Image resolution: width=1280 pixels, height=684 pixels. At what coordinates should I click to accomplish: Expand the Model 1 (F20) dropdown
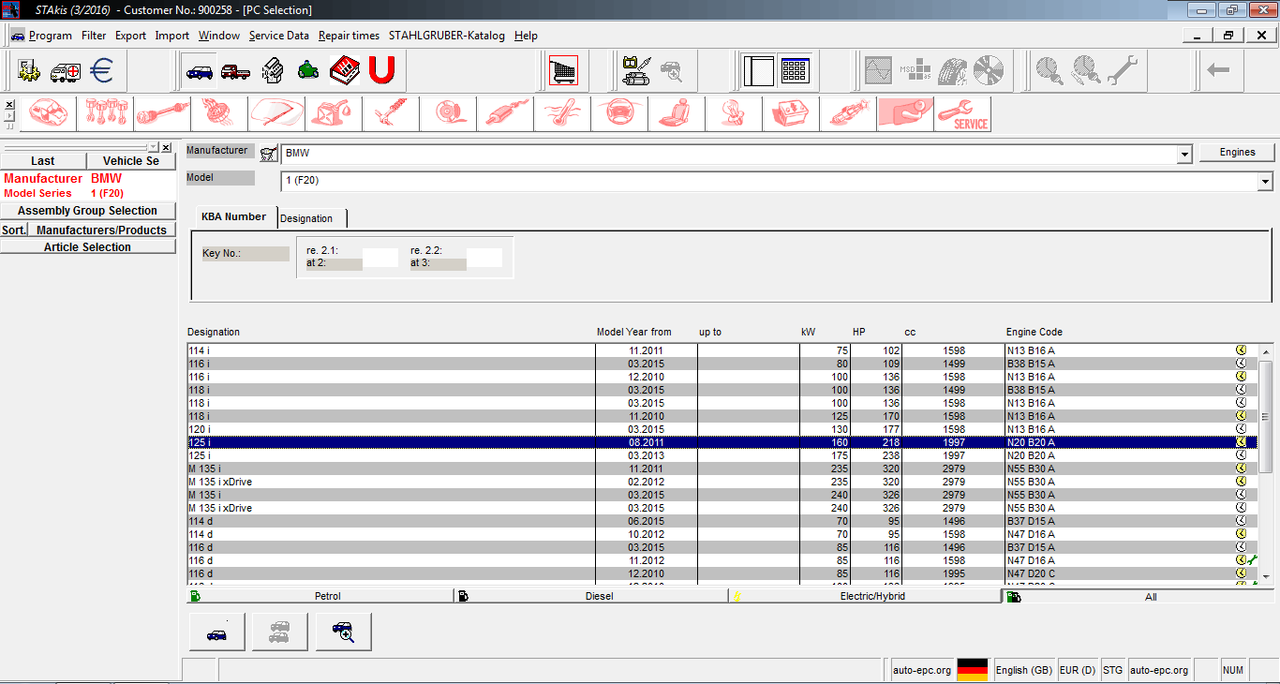point(1265,182)
